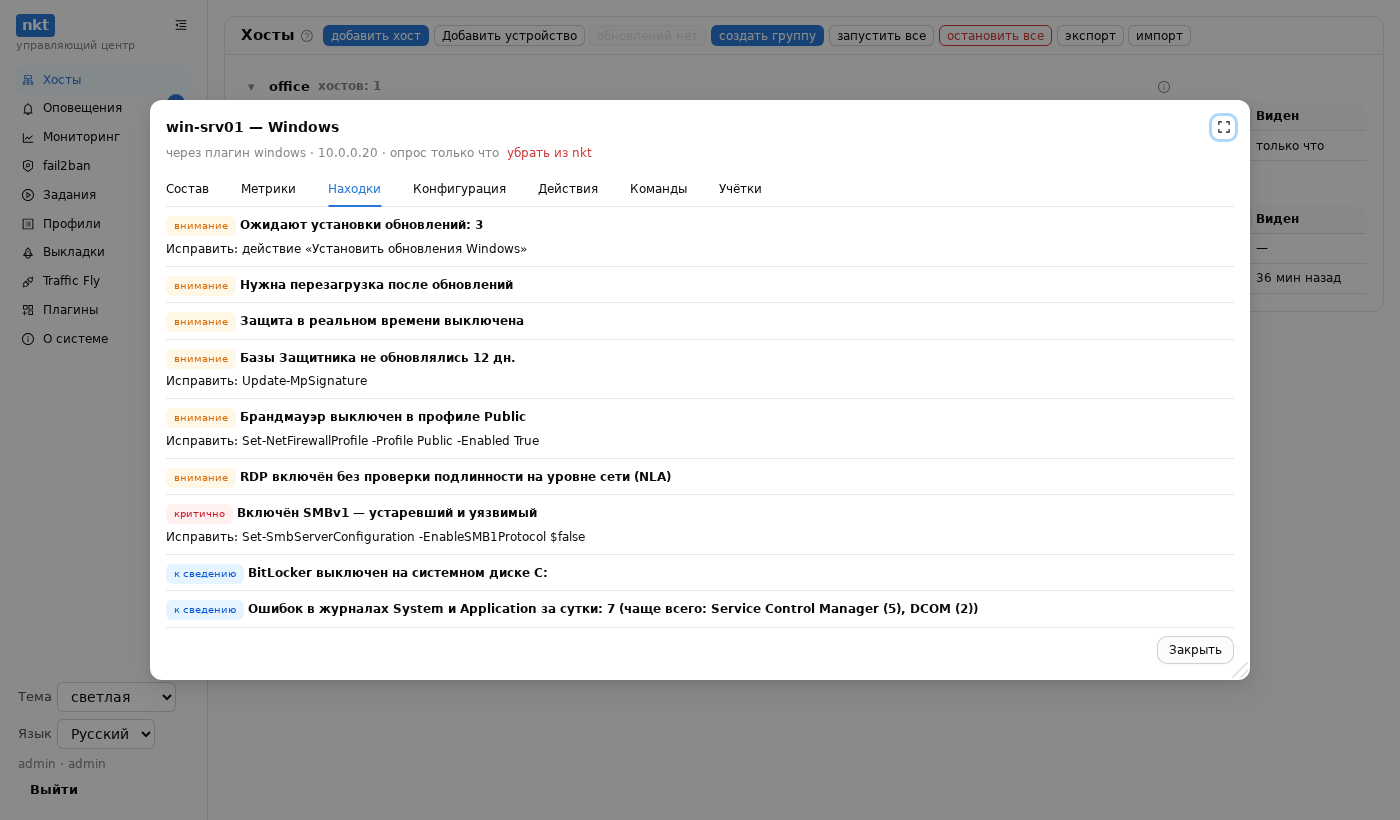Screen dimensions: 1400x820
Task: Click создать группу button
Action: [767, 36]
